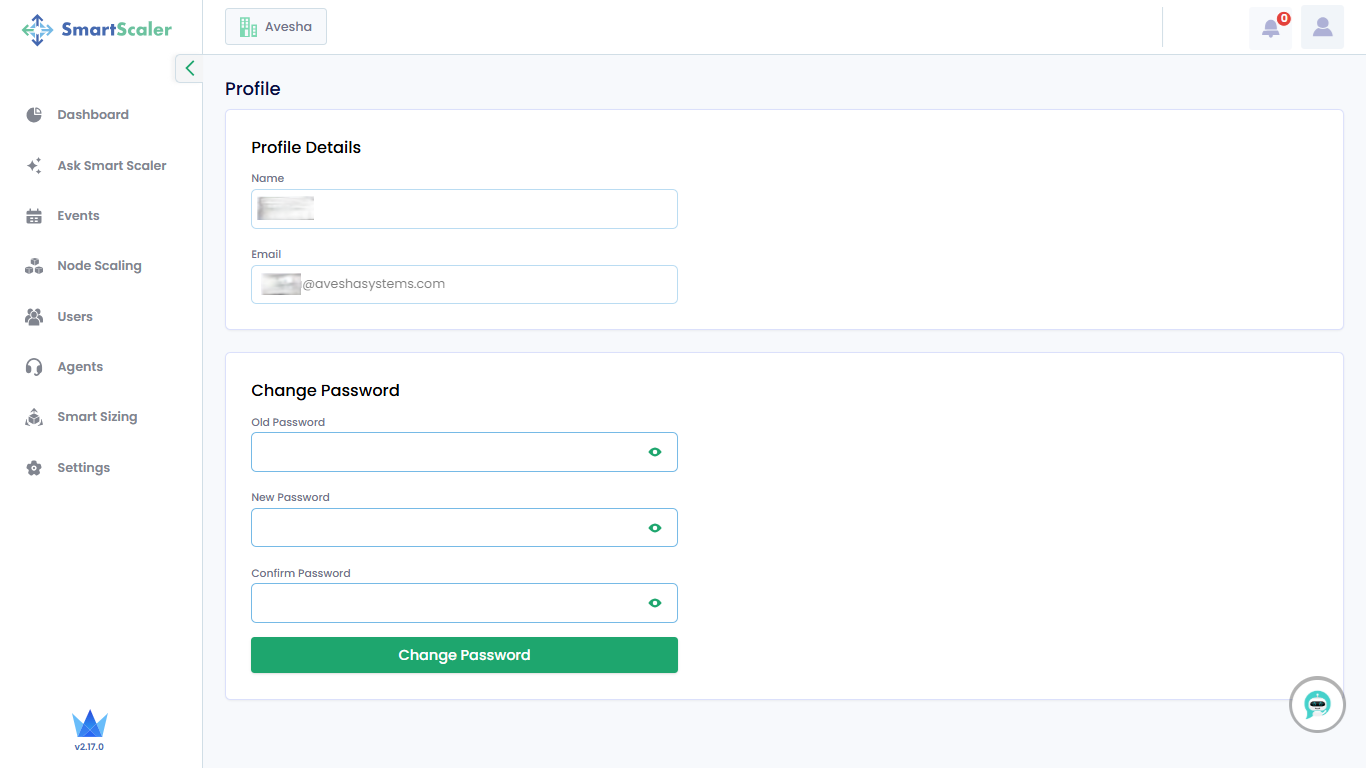
Task: Click the Smart Sizing icon in sidebar
Action: [34, 417]
